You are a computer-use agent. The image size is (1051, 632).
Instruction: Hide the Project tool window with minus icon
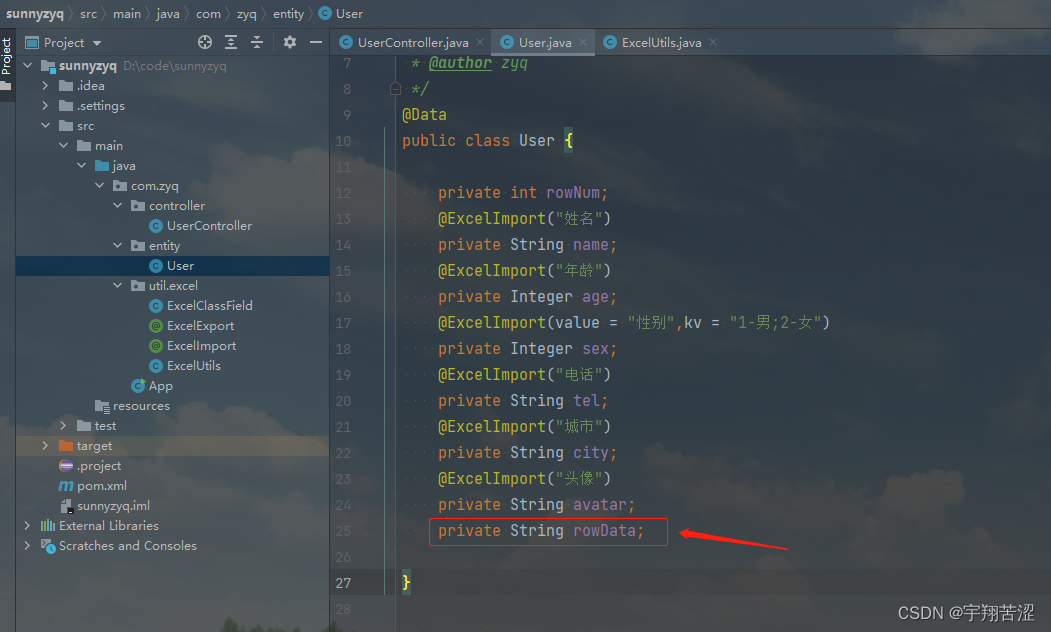pos(316,42)
